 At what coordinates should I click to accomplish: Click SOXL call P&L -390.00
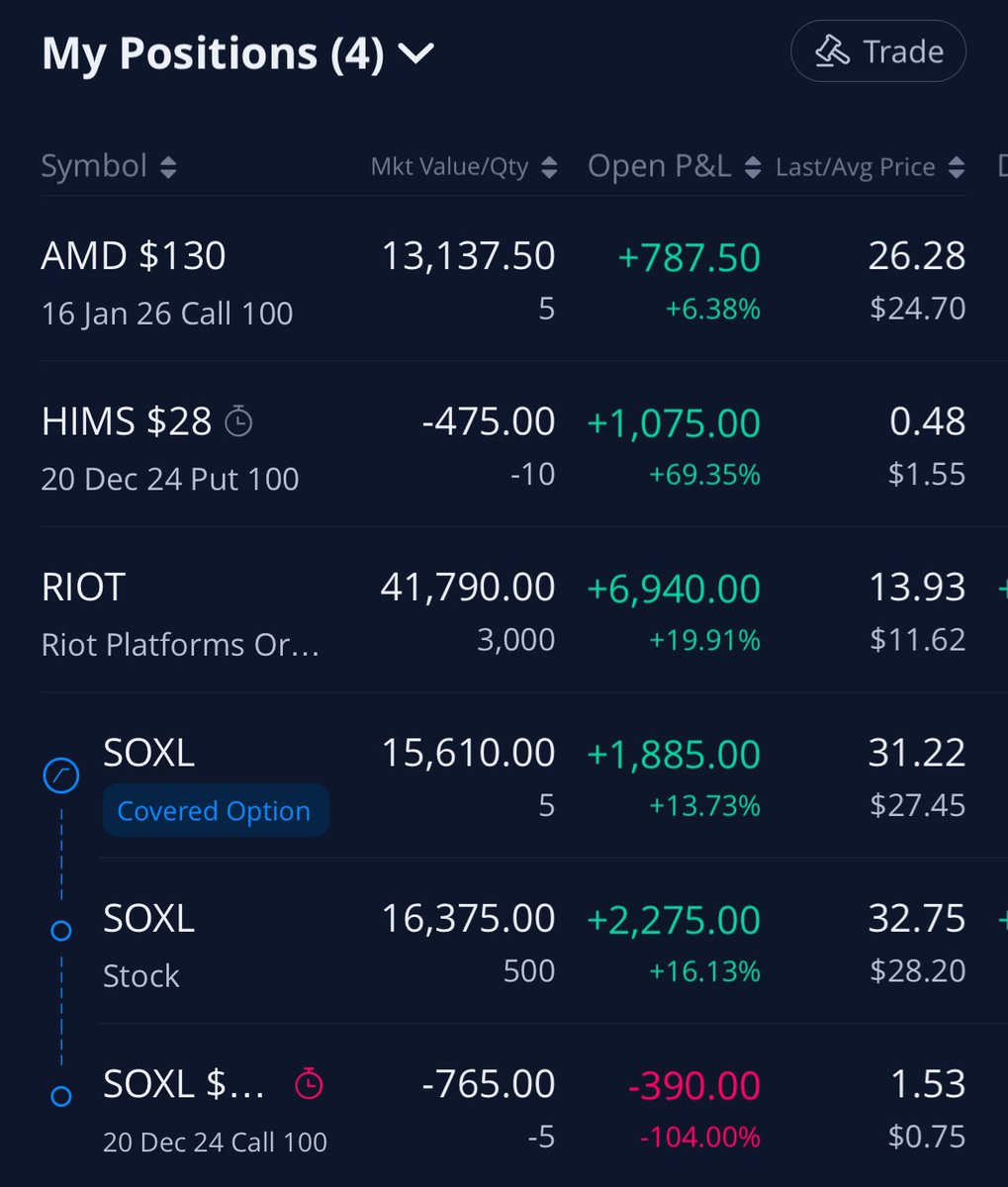coord(694,1085)
